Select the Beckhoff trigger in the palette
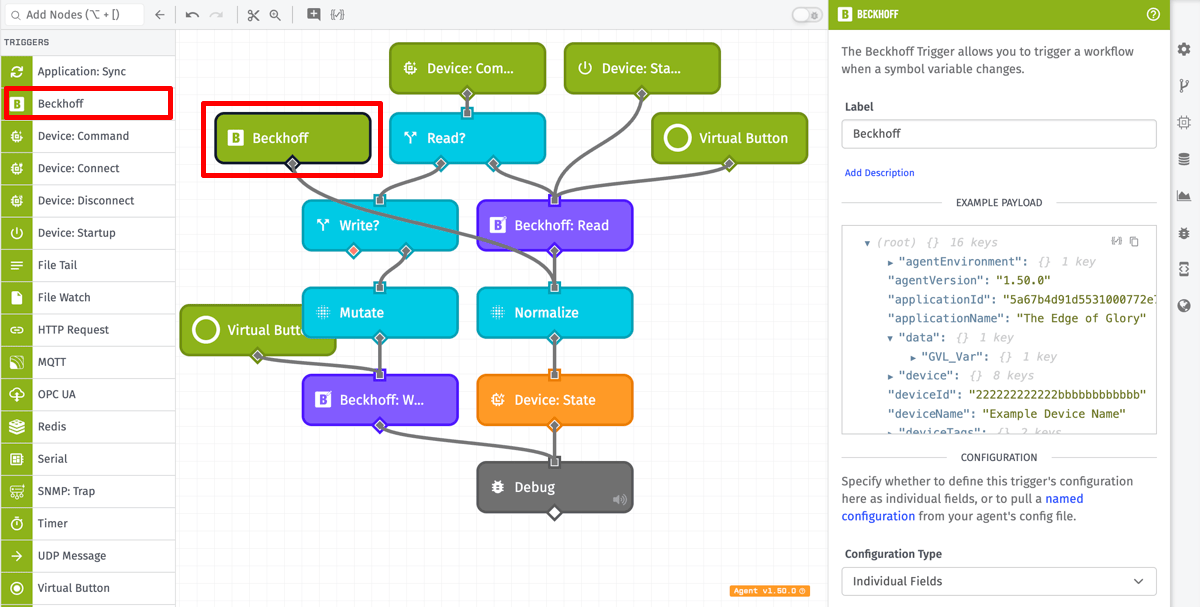This screenshot has height=607, width=1200. point(88,104)
